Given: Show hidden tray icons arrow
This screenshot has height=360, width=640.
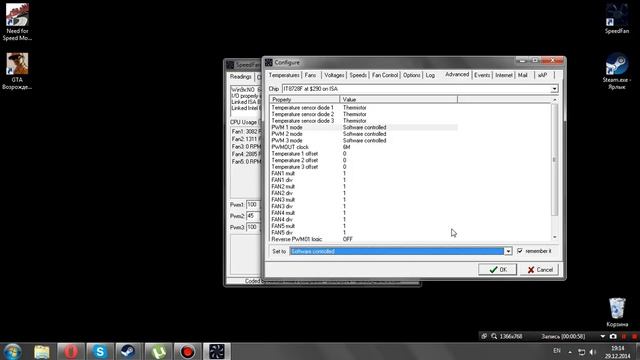Looking at the screenshot, I should click(x=570, y=352).
